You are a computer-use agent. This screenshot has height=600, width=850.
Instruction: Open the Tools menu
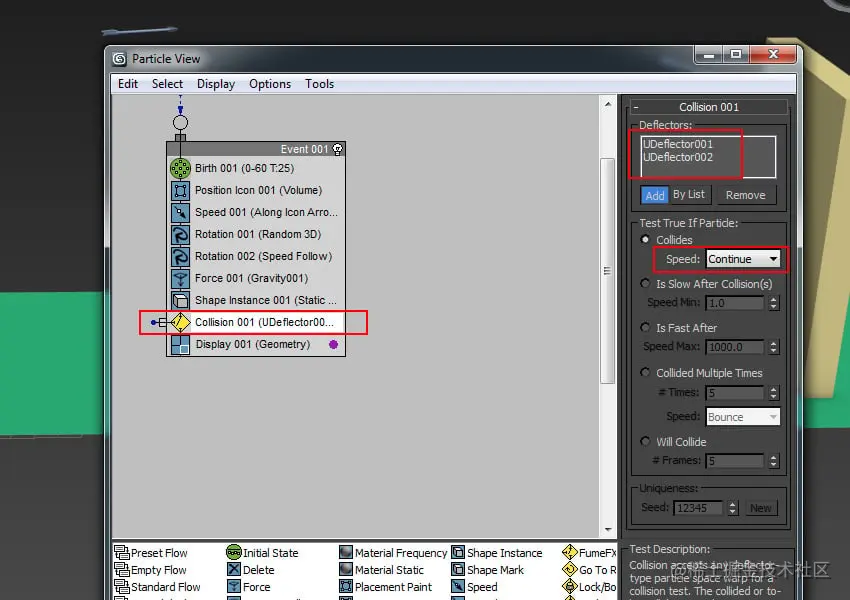[x=319, y=84]
